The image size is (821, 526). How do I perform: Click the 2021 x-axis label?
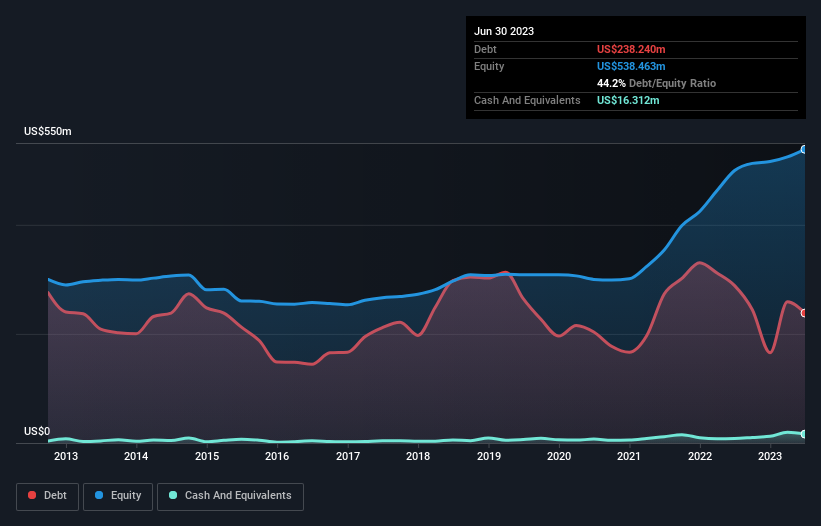[x=629, y=456]
